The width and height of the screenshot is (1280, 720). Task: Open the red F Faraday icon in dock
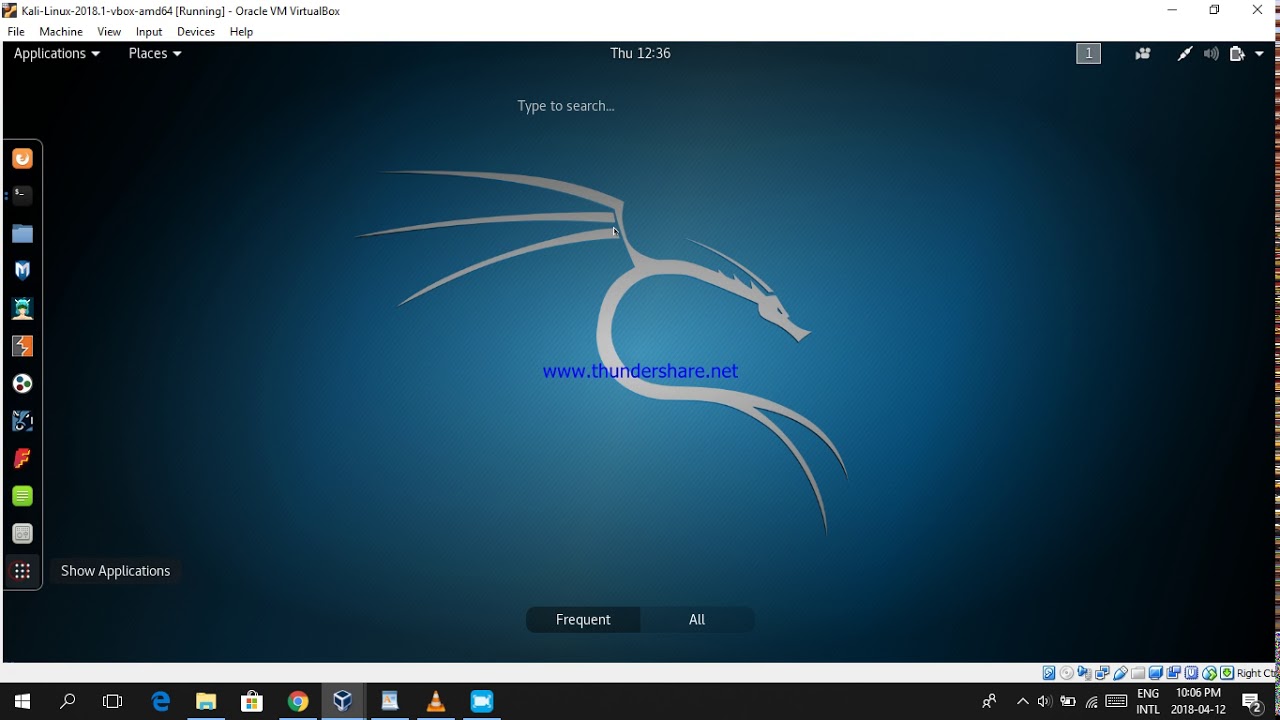(22, 459)
